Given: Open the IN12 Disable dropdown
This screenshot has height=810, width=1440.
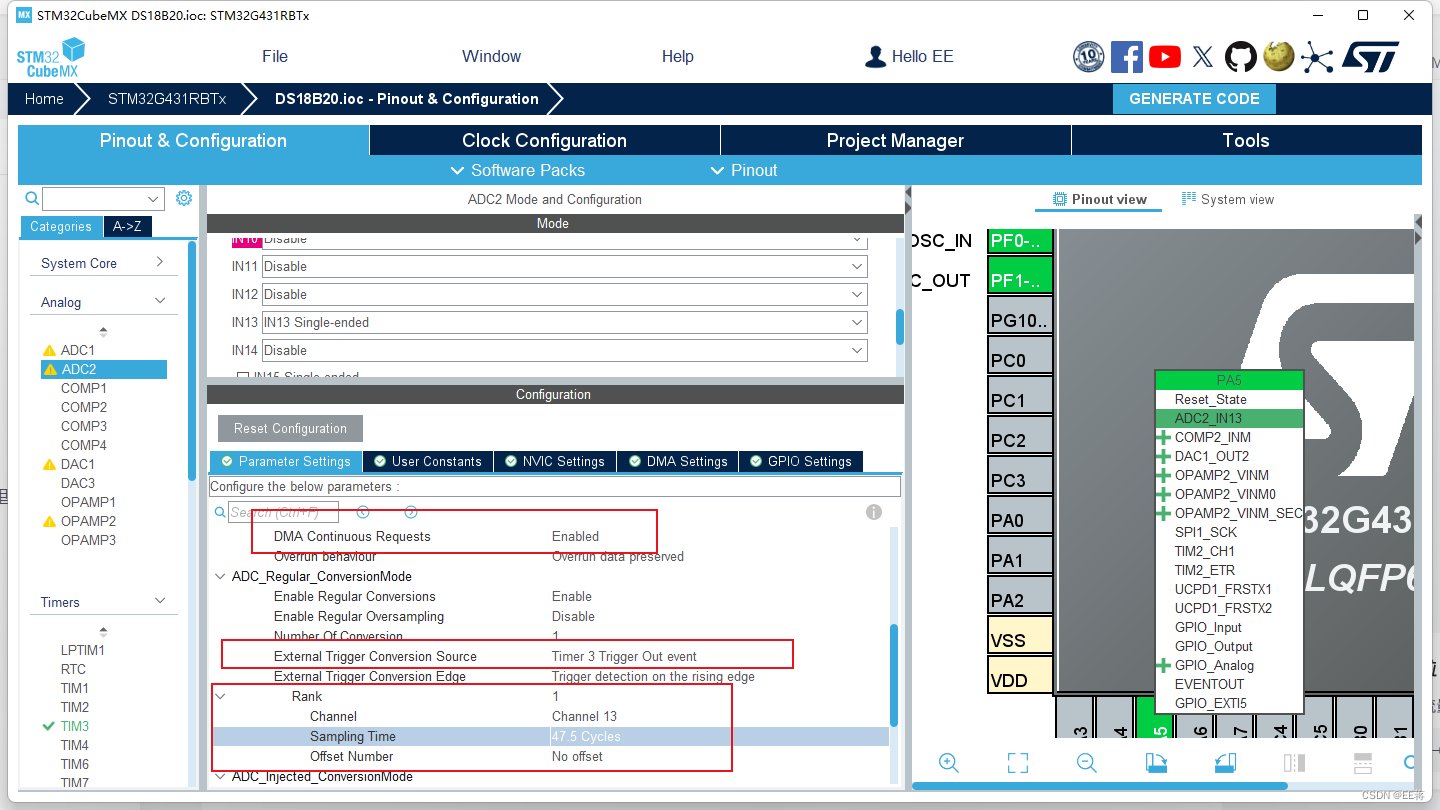Looking at the screenshot, I should point(564,295).
